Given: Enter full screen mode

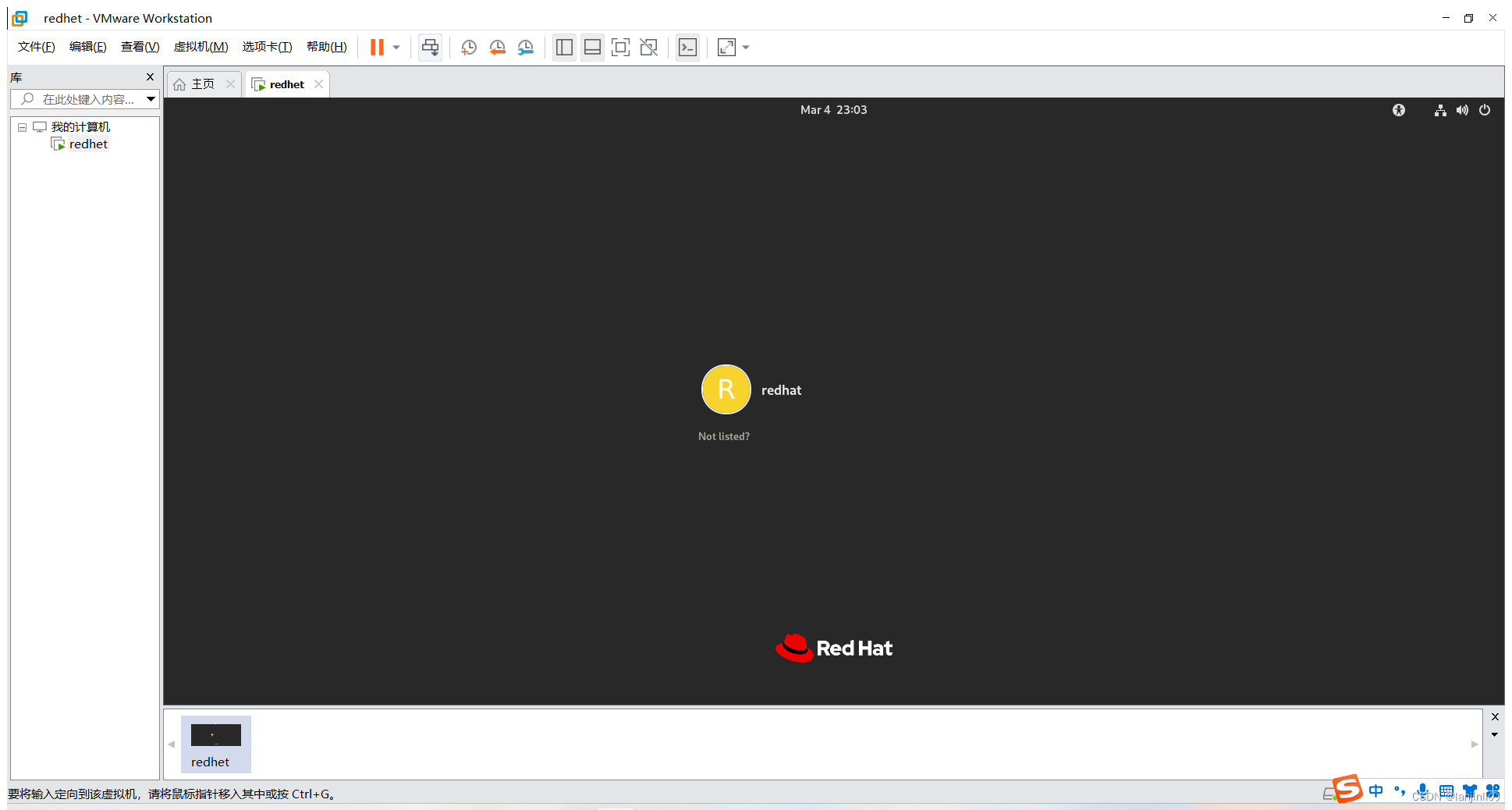Looking at the screenshot, I should 620,48.
